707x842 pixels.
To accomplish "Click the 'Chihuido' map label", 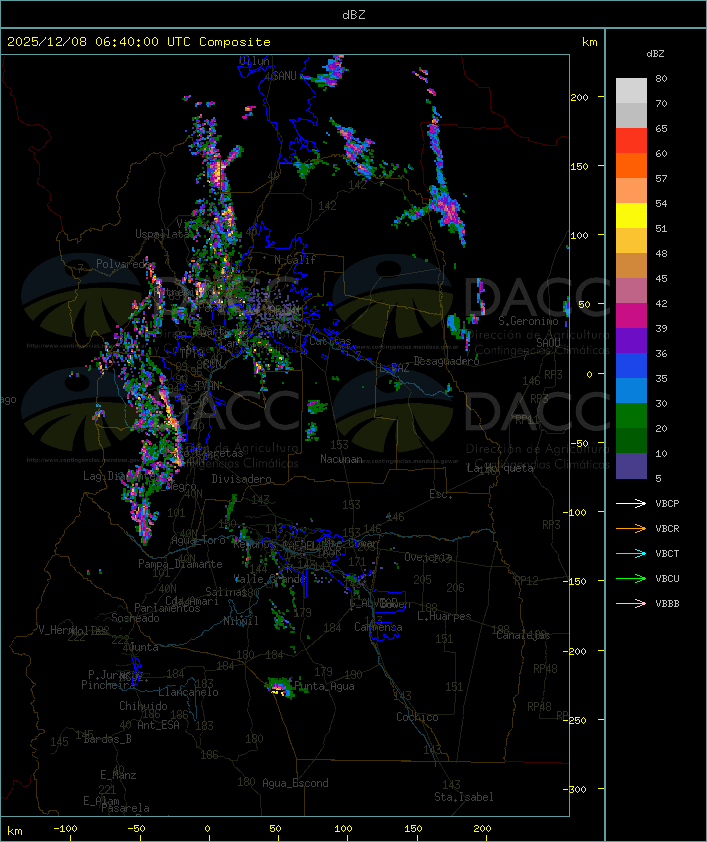I will pyautogui.click(x=143, y=706).
